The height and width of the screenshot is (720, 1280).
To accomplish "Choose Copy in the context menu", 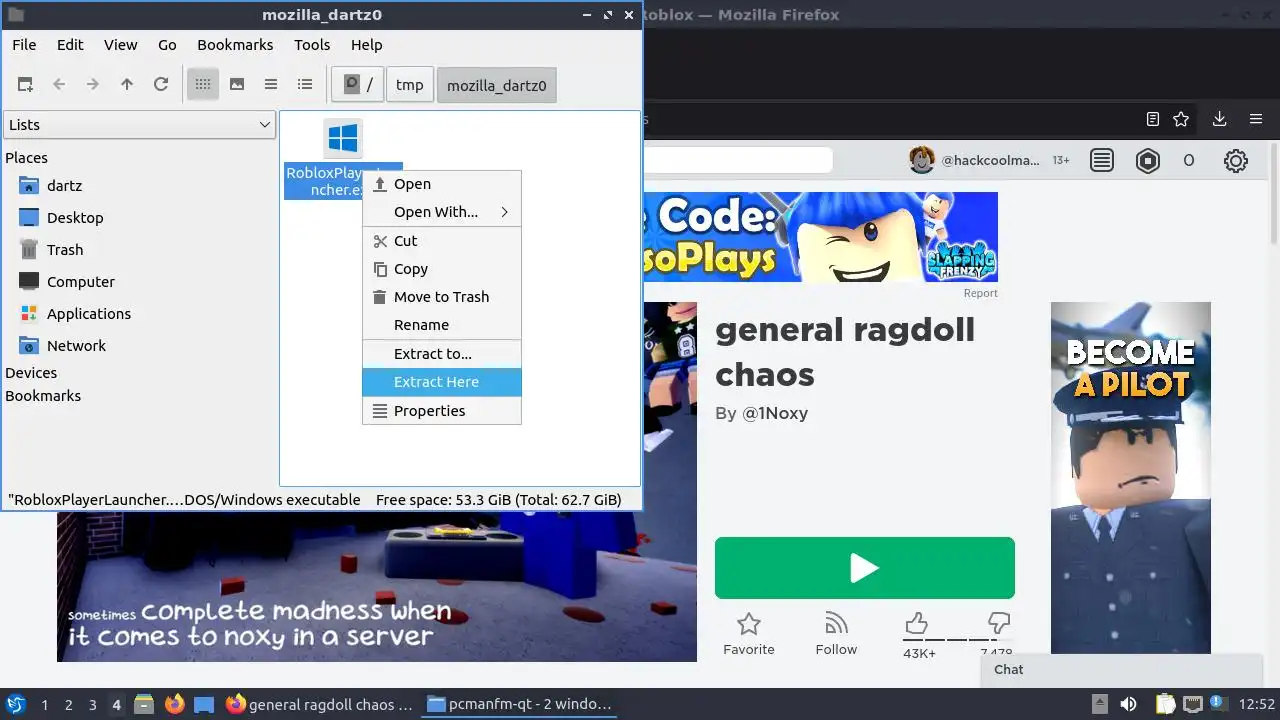I will point(442,269).
